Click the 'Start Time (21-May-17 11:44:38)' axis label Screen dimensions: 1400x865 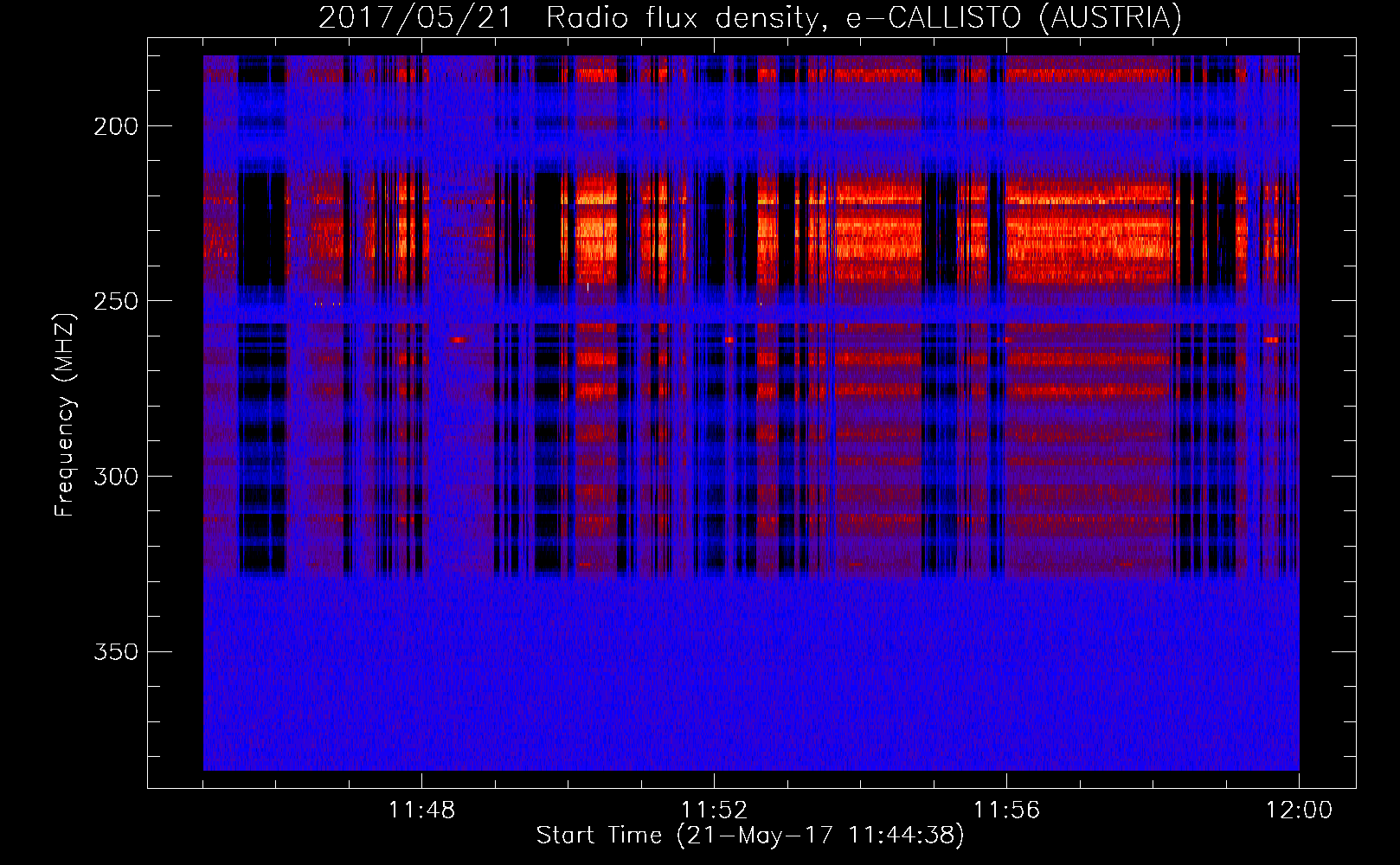click(x=750, y=836)
